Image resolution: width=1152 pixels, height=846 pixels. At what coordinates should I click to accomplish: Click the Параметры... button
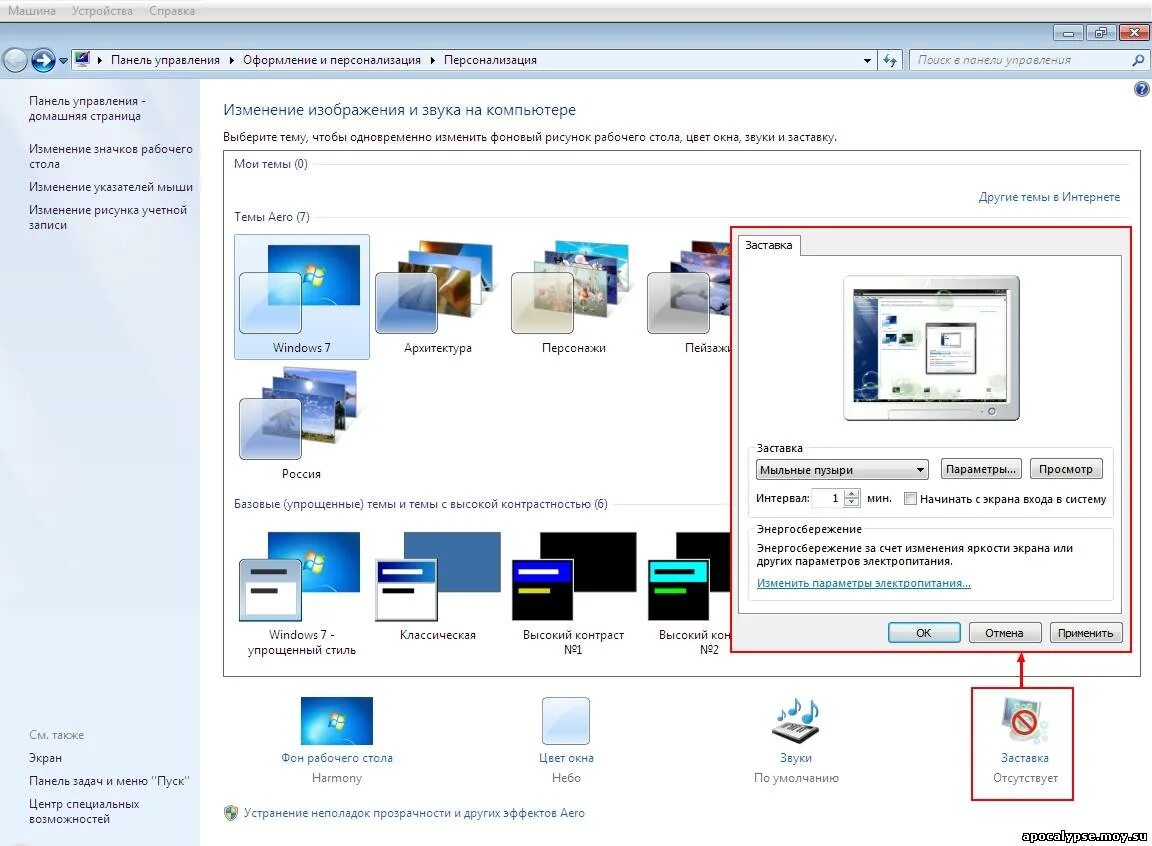(981, 469)
